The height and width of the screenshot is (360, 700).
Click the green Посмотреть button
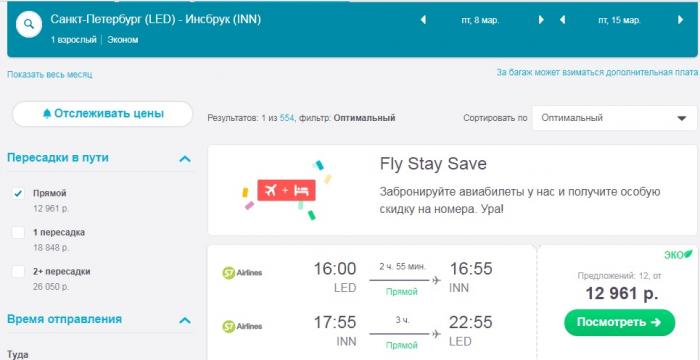(619, 322)
